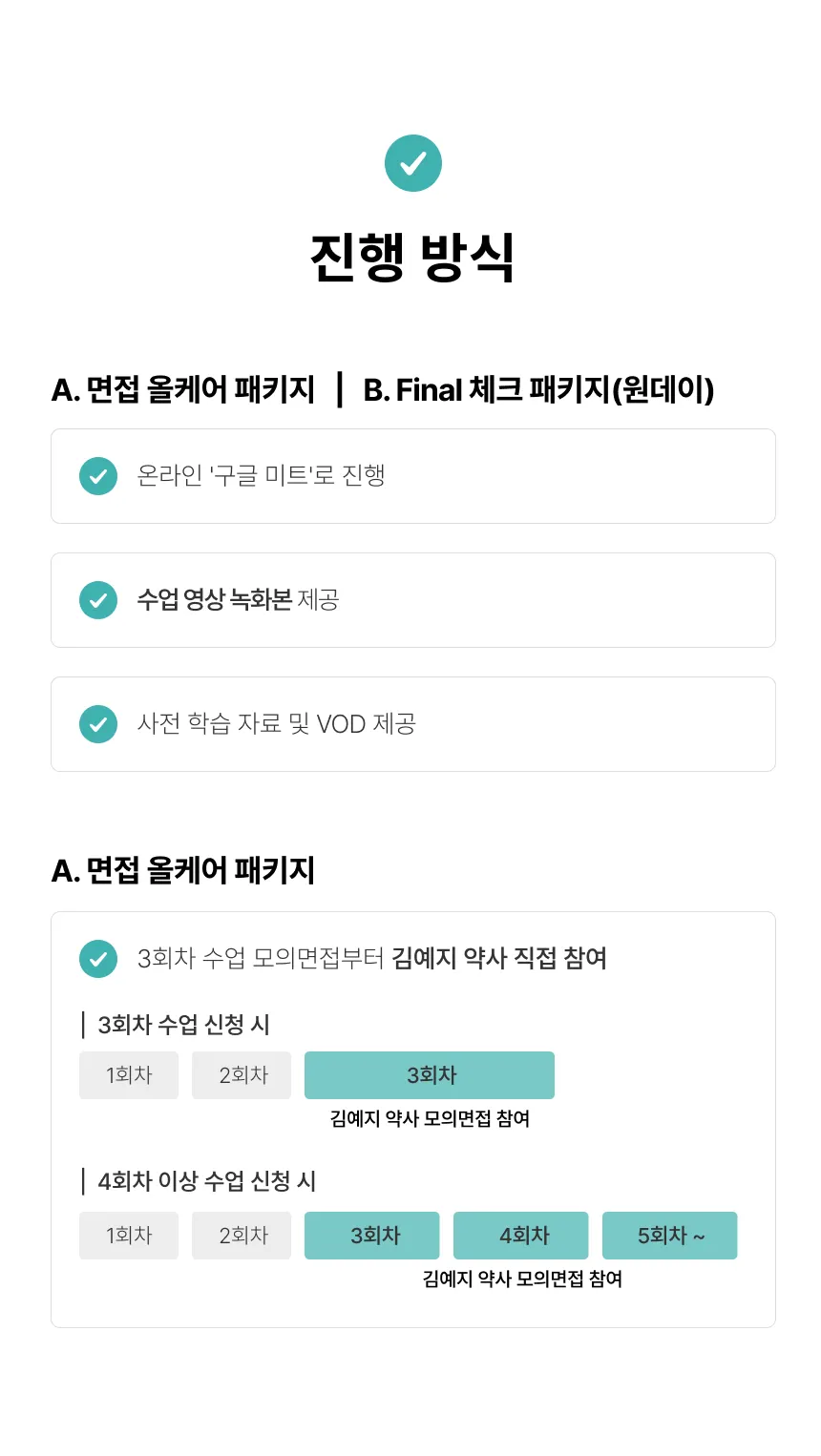The height and width of the screenshot is (1456, 821).
Task: Click the 4회차 이상 수업 신청 시 subheading
Action: [x=206, y=1181]
